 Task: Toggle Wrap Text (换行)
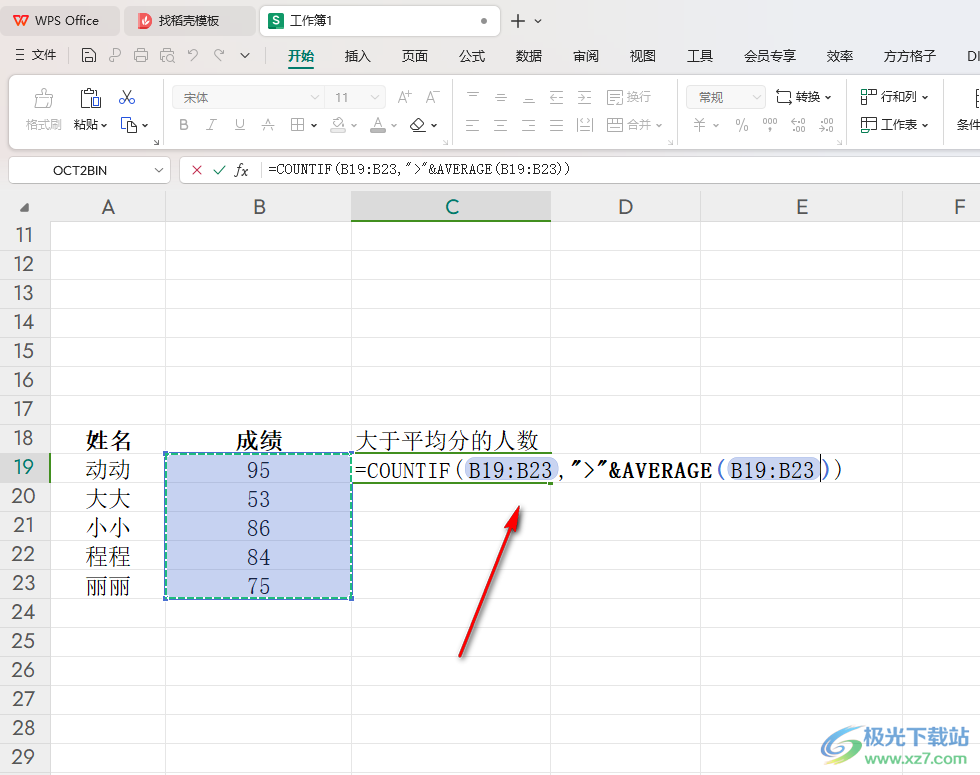629,97
